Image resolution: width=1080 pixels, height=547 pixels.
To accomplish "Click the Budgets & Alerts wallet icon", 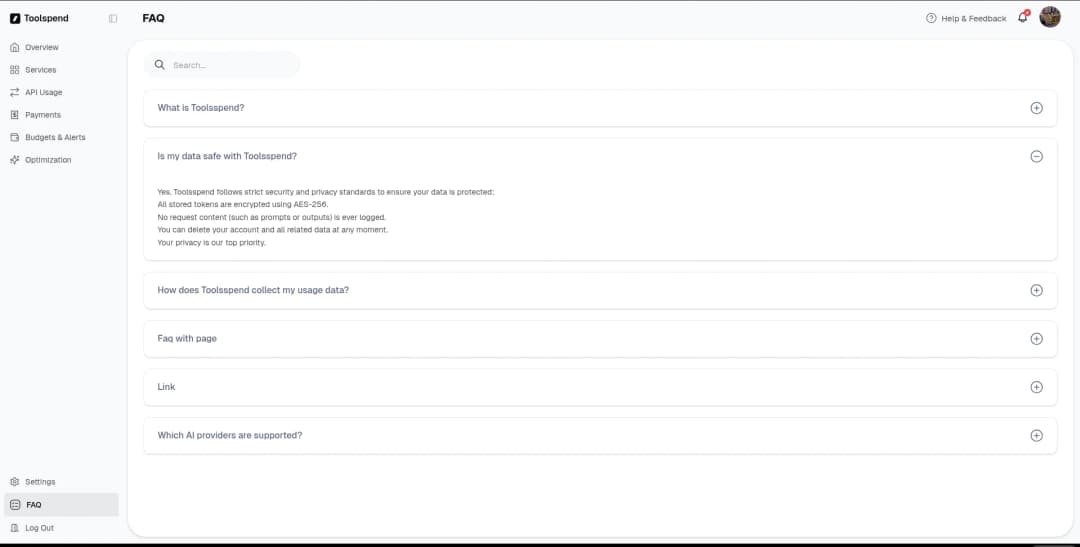I will 14,137.
